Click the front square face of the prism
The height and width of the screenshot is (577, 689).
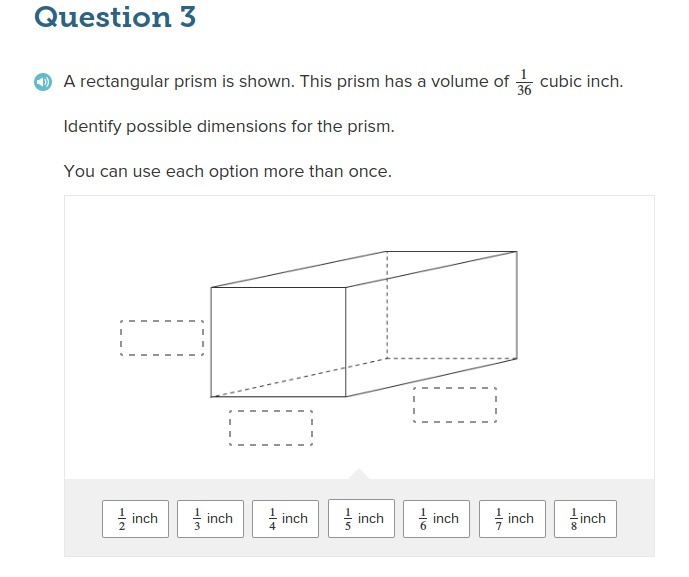278,341
